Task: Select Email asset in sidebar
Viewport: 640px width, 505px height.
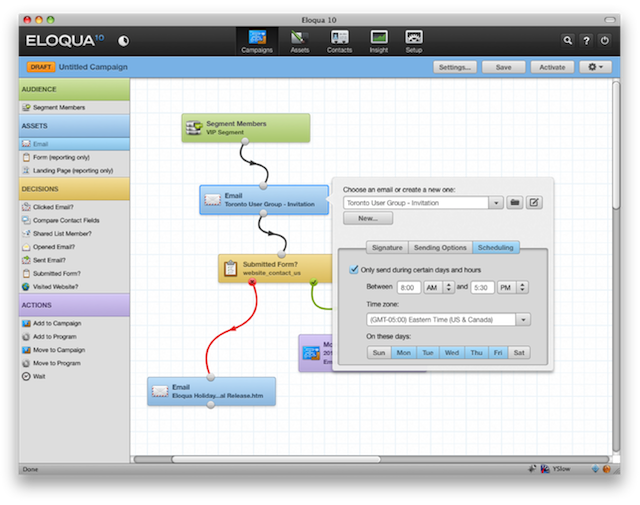Action: (74, 144)
